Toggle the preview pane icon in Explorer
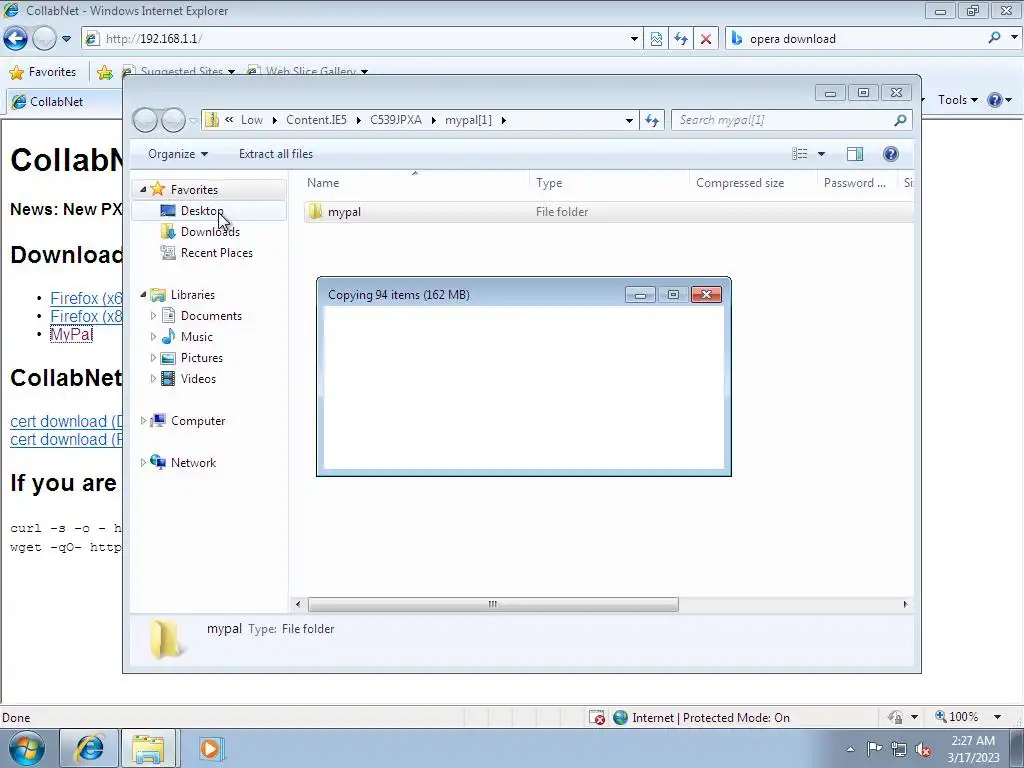Viewport: 1024px width, 768px height. tap(855, 154)
